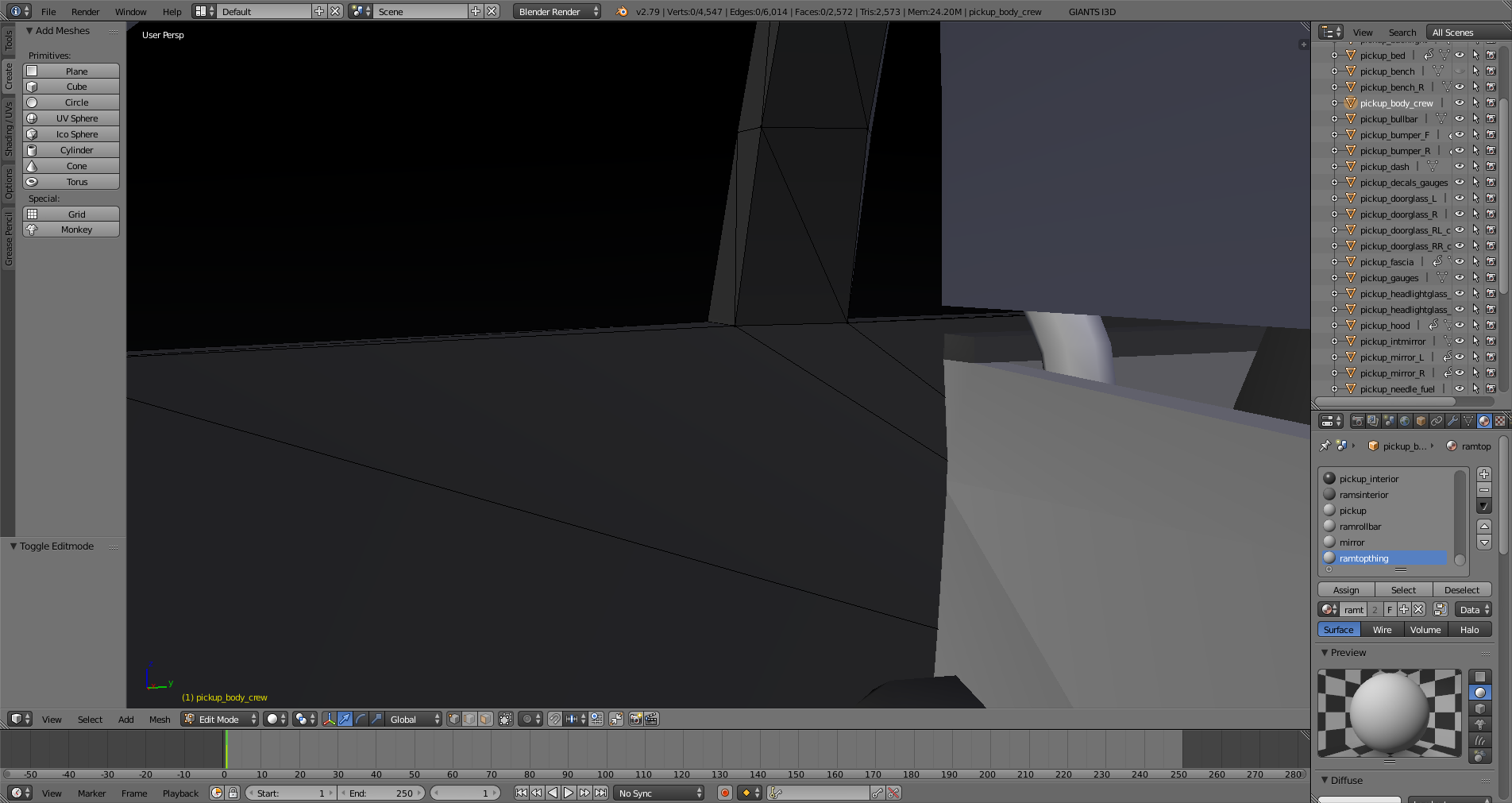Open the Edit Mode selector dropdown
The image size is (1512, 803).
click(x=220, y=719)
